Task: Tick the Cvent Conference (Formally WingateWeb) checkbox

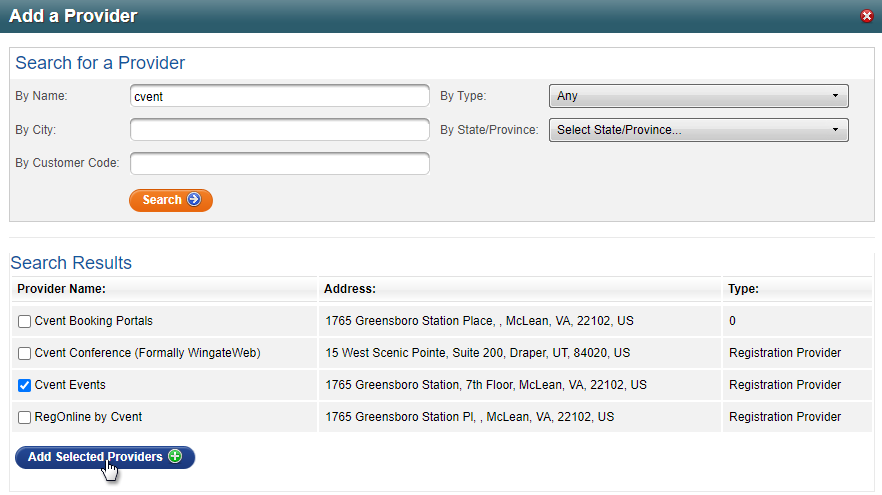Action: 25,353
